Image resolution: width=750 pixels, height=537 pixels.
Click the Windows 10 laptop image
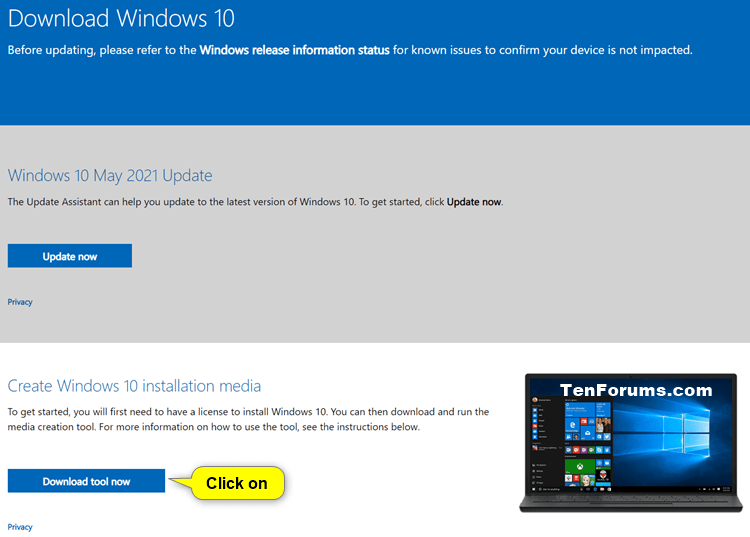(x=631, y=443)
